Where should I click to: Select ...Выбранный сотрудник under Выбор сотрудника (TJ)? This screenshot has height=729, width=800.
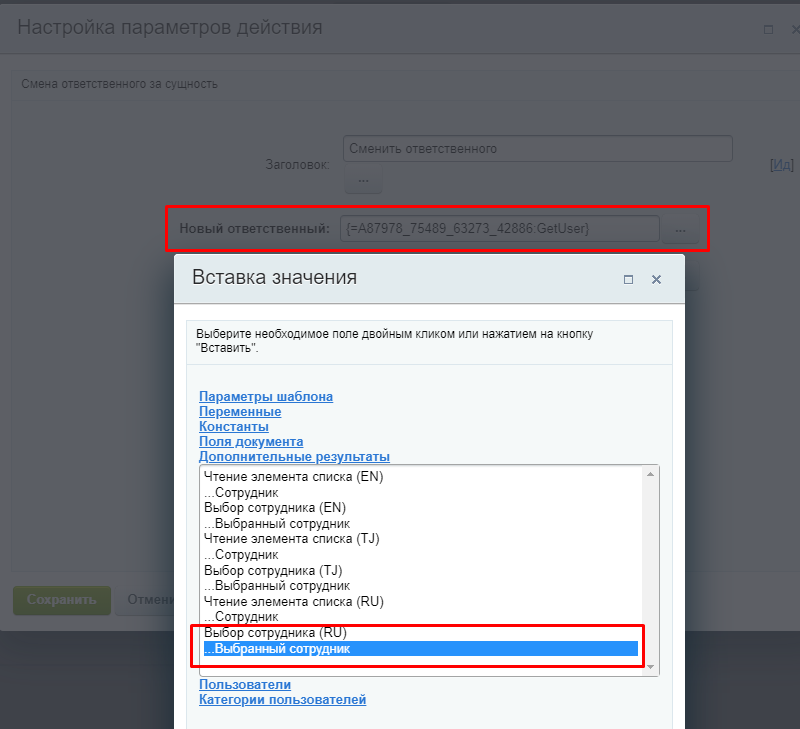tap(421, 586)
